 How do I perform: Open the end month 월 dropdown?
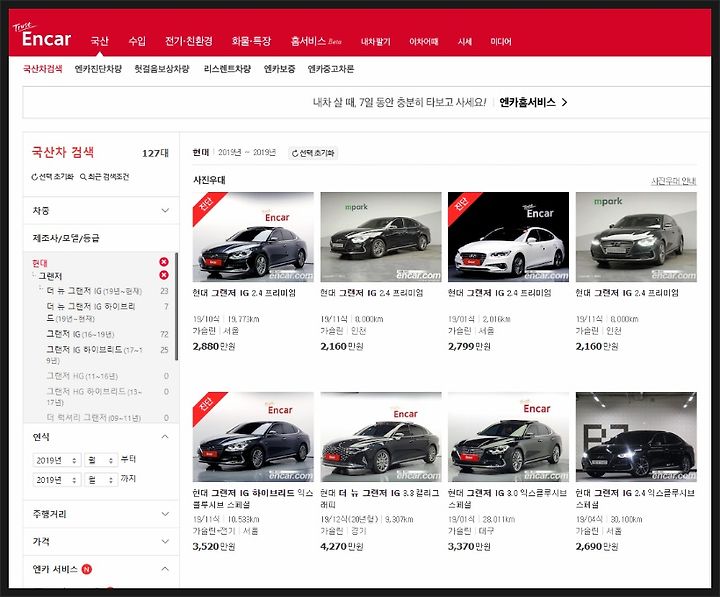click(101, 479)
